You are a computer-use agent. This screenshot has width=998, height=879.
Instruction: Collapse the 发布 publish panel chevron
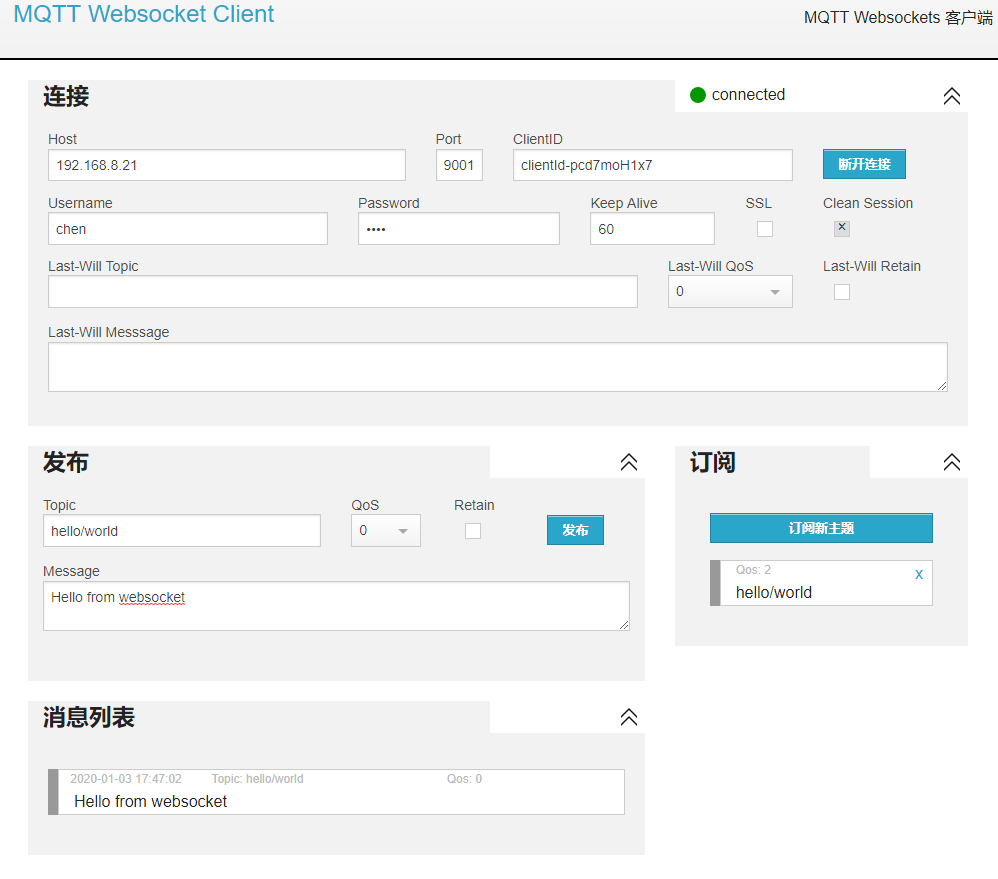point(628,462)
